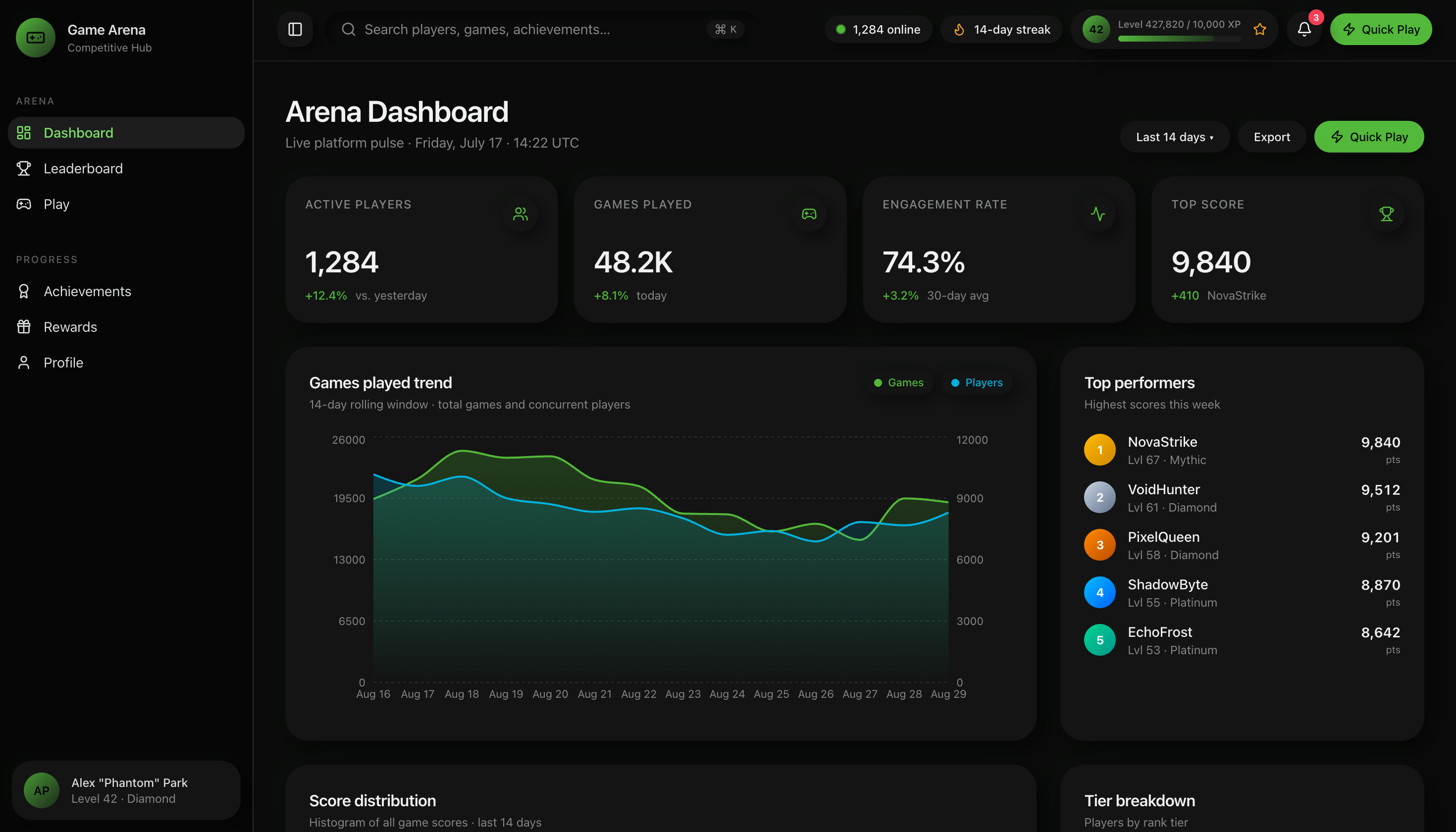Open the Play section
1456x832 pixels.
click(x=126, y=204)
